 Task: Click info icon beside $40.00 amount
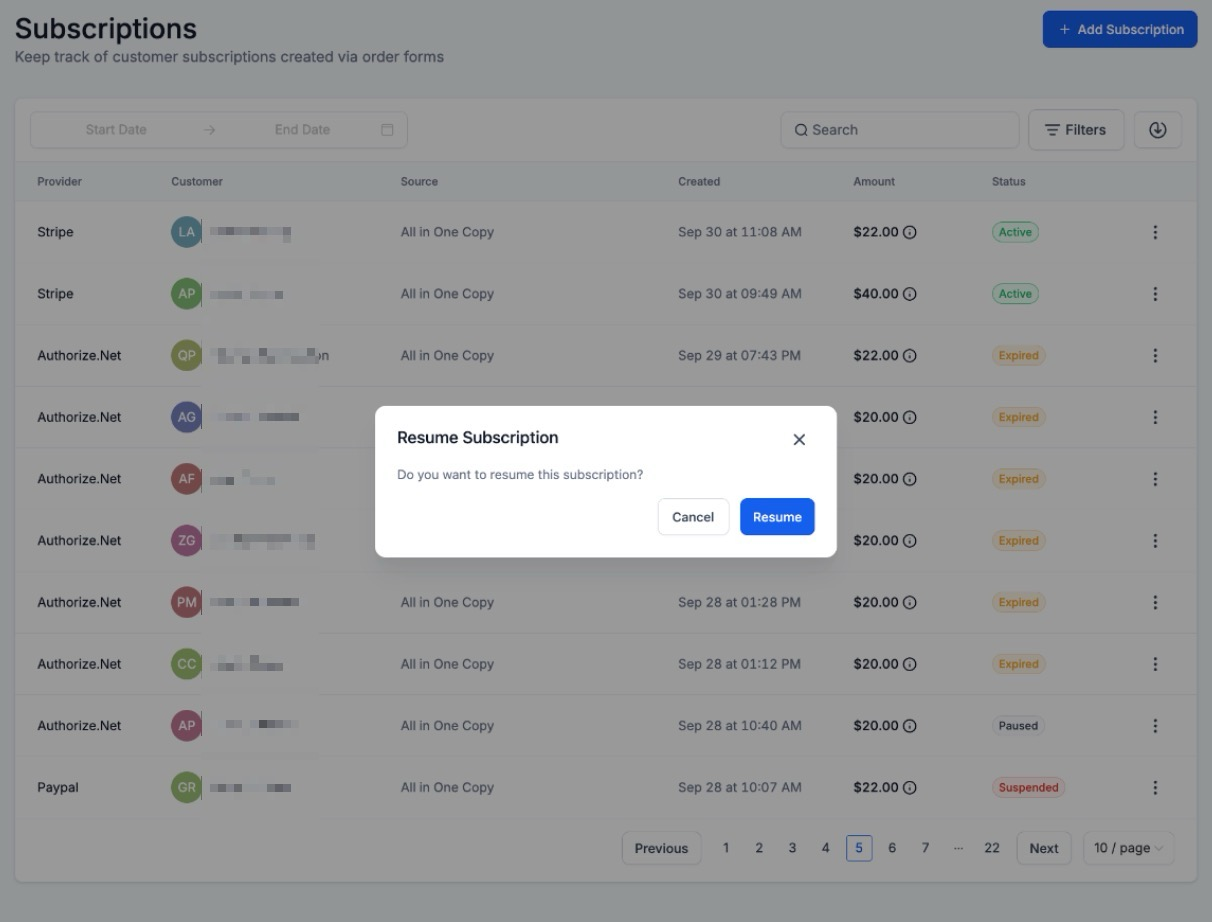(910, 294)
